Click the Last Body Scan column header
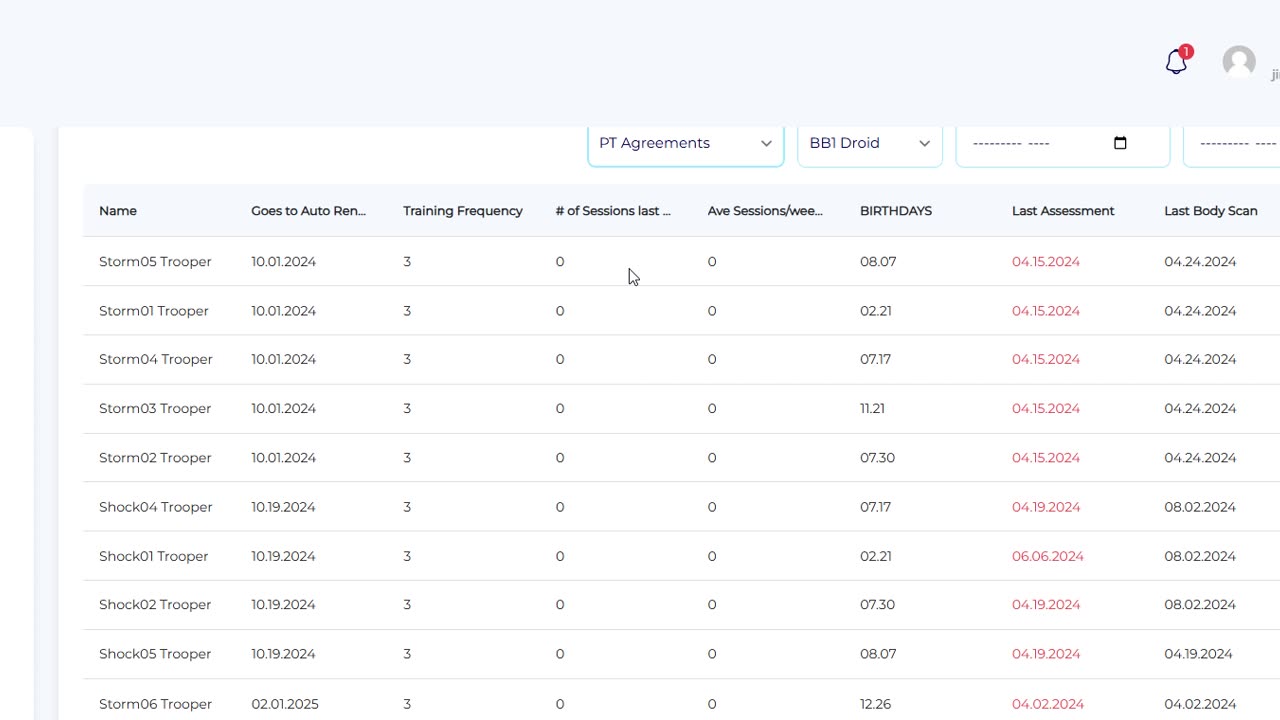Image resolution: width=1280 pixels, height=720 pixels. click(1211, 211)
